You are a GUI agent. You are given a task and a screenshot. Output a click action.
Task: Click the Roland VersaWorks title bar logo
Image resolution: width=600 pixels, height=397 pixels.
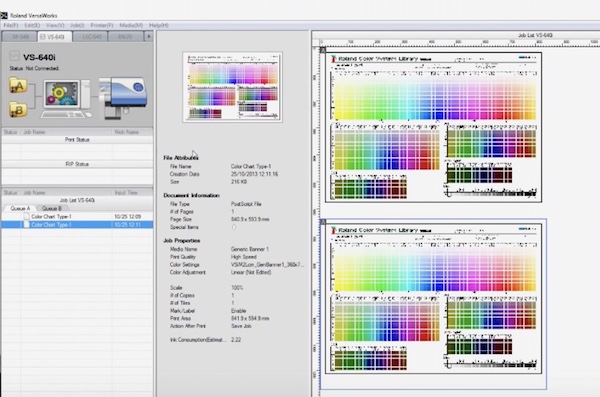(x=4, y=16)
